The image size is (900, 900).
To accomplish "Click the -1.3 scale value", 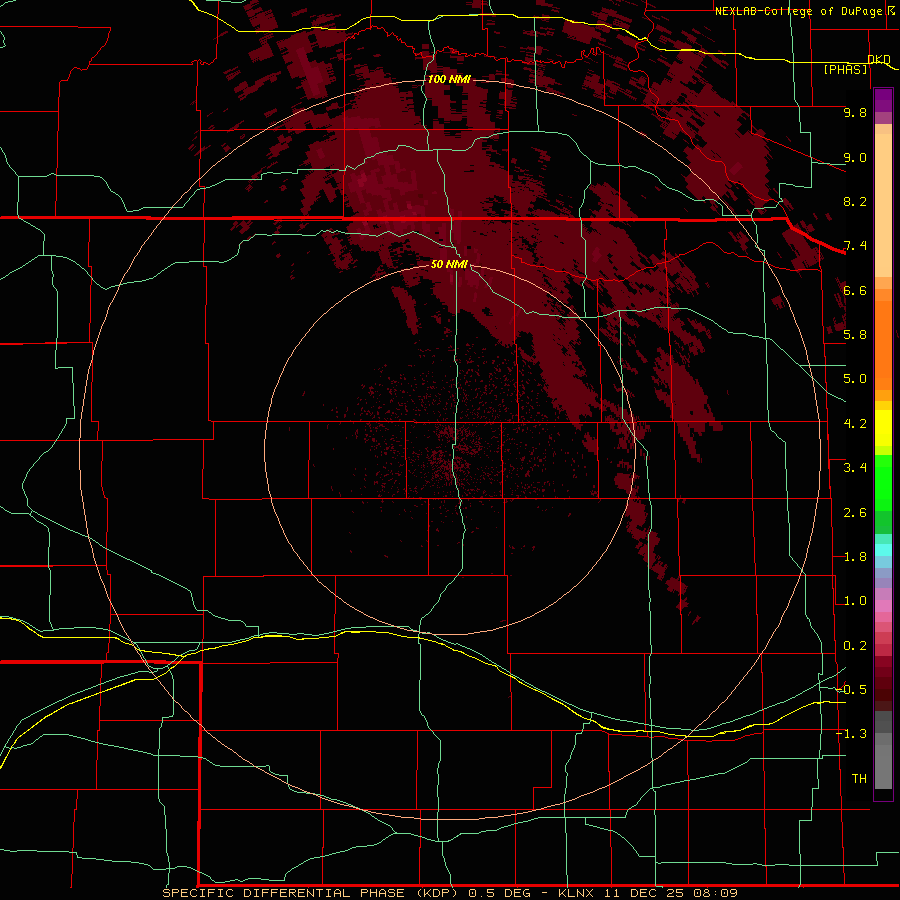I will click(852, 734).
